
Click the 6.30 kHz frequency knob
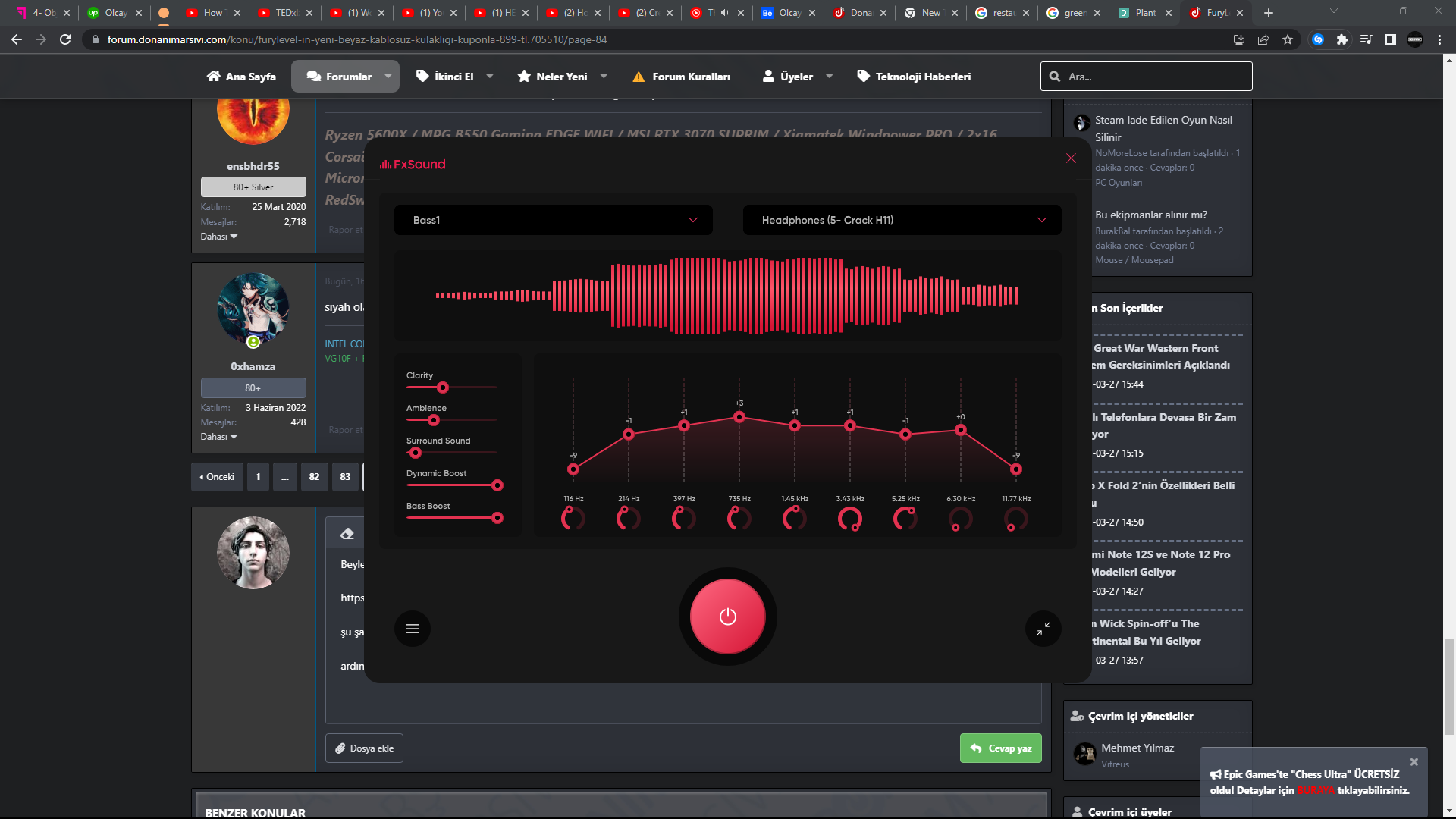coord(961,519)
